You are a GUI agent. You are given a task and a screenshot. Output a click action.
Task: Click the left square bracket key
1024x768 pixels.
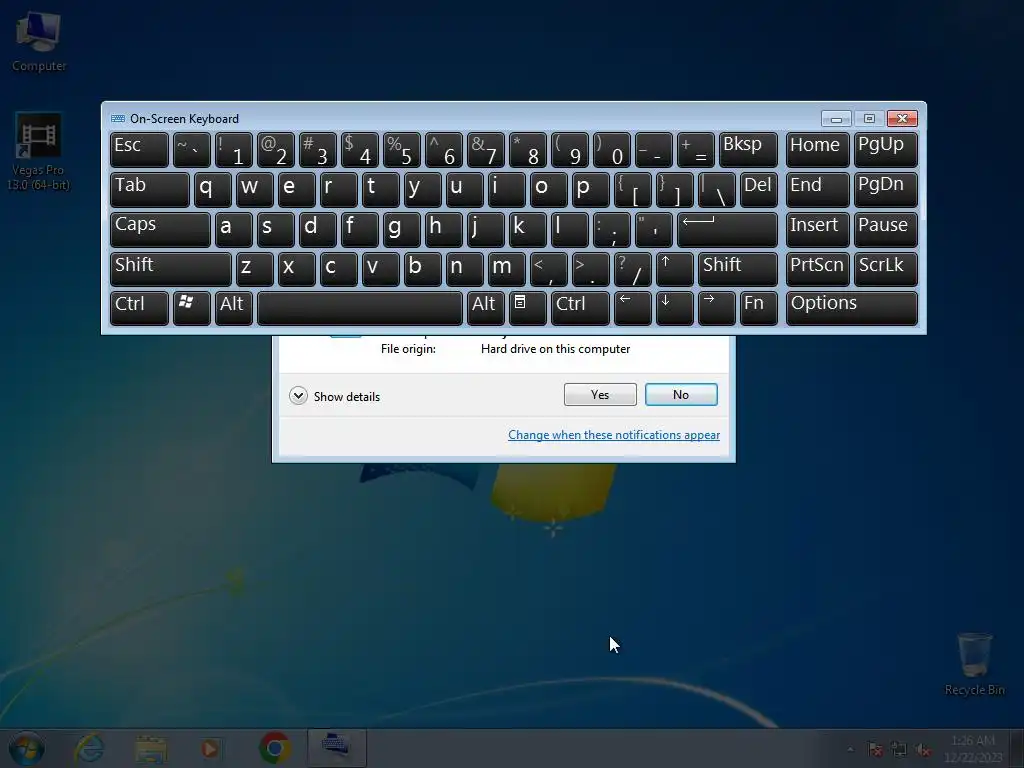click(x=632, y=189)
